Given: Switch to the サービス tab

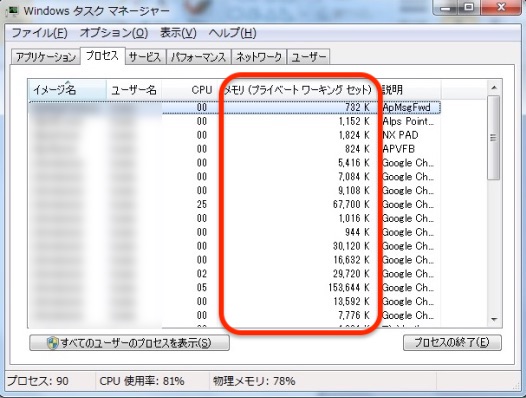Looking at the screenshot, I should point(145,57).
